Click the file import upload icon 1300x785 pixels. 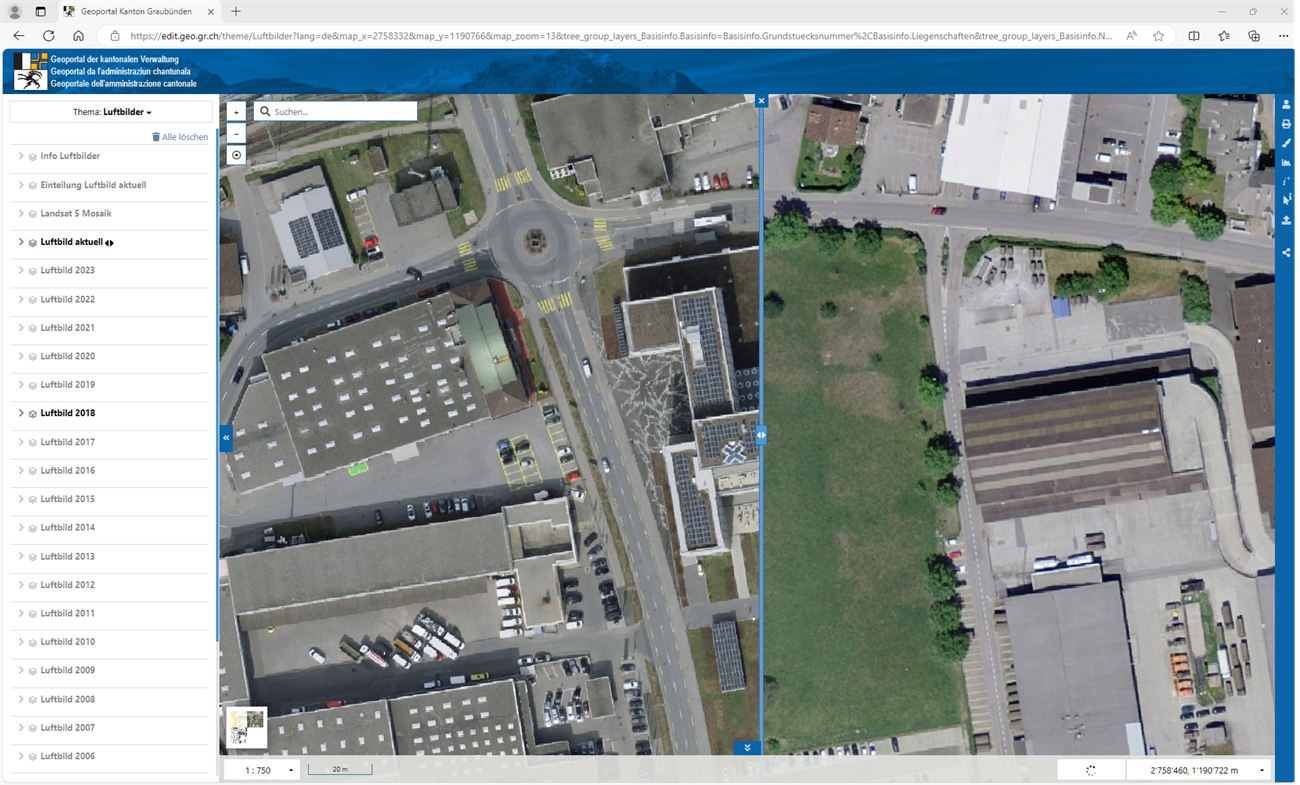(1286, 220)
